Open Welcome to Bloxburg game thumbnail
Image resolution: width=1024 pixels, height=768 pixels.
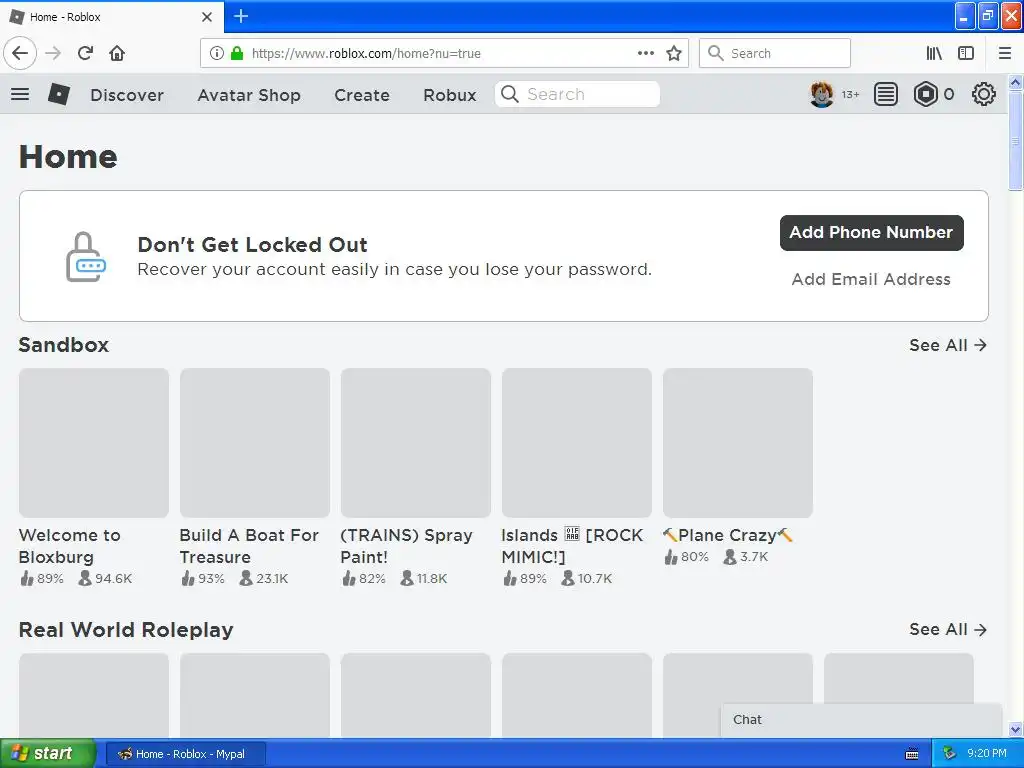coord(94,443)
